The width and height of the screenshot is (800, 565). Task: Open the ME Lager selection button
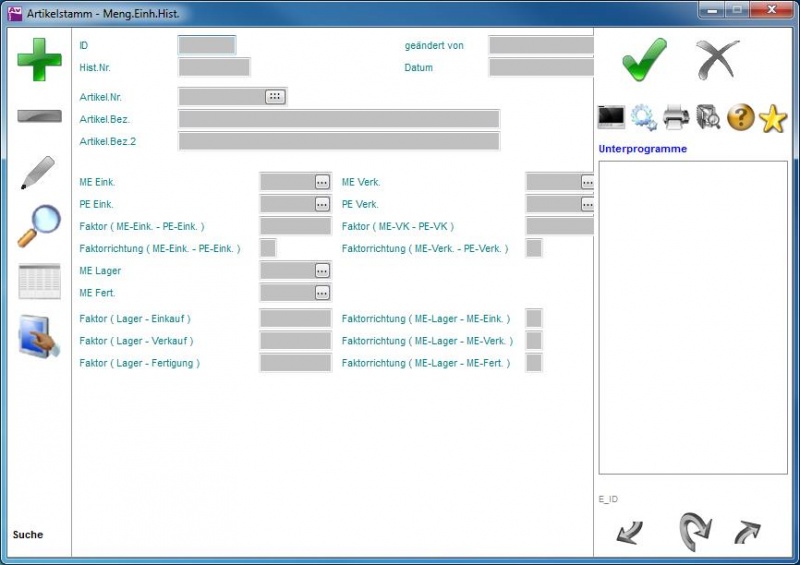point(322,271)
